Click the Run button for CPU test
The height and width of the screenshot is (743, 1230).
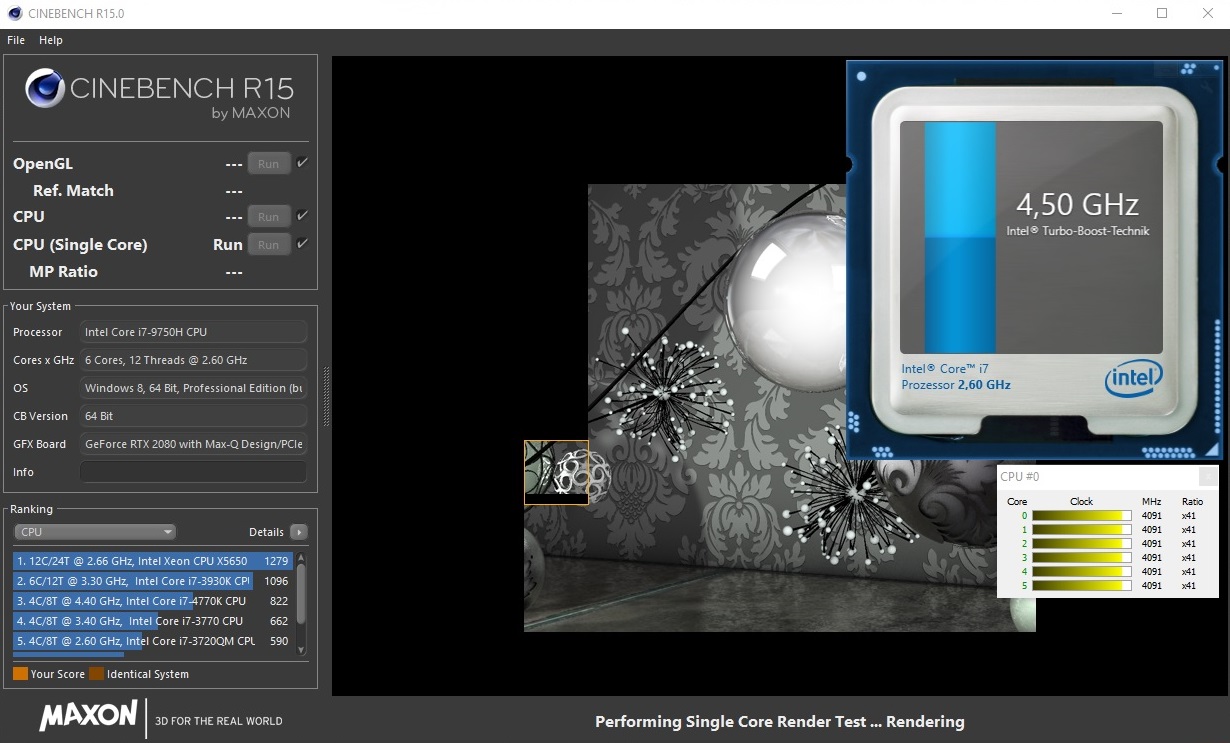pos(269,216)
